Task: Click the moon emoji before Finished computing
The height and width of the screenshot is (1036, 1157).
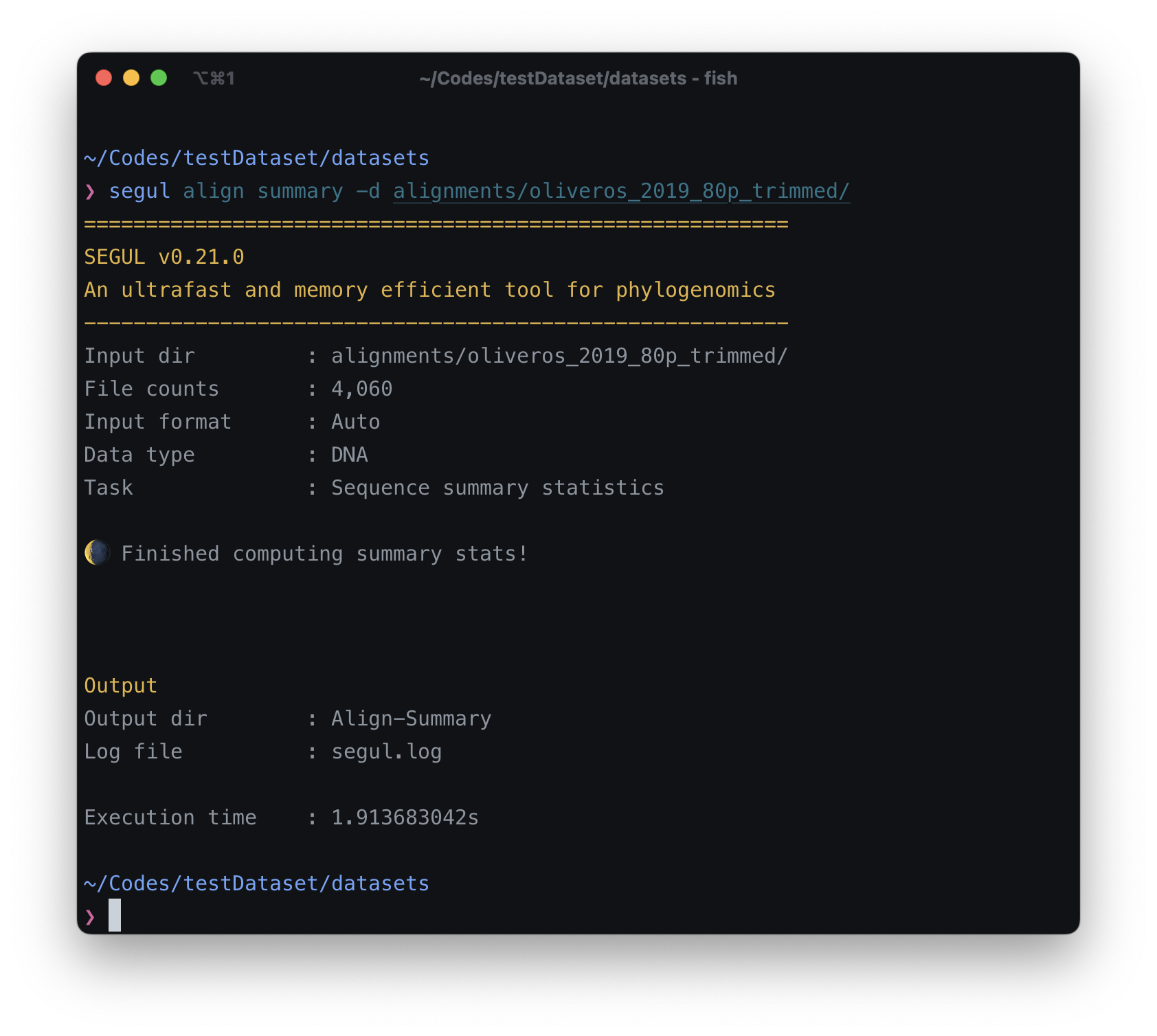Action: coord(97,552)
